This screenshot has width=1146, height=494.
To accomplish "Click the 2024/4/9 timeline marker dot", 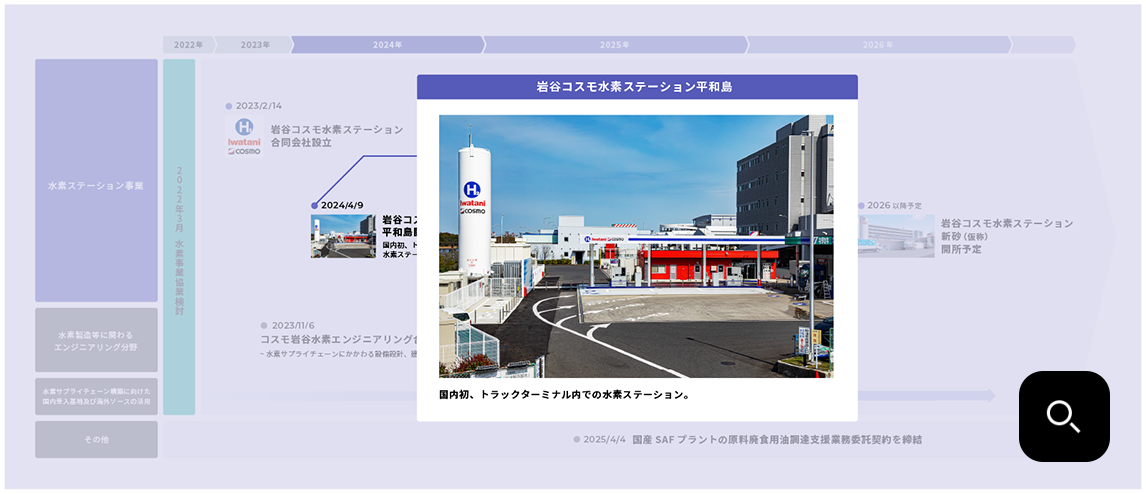I will click(314, 205).
